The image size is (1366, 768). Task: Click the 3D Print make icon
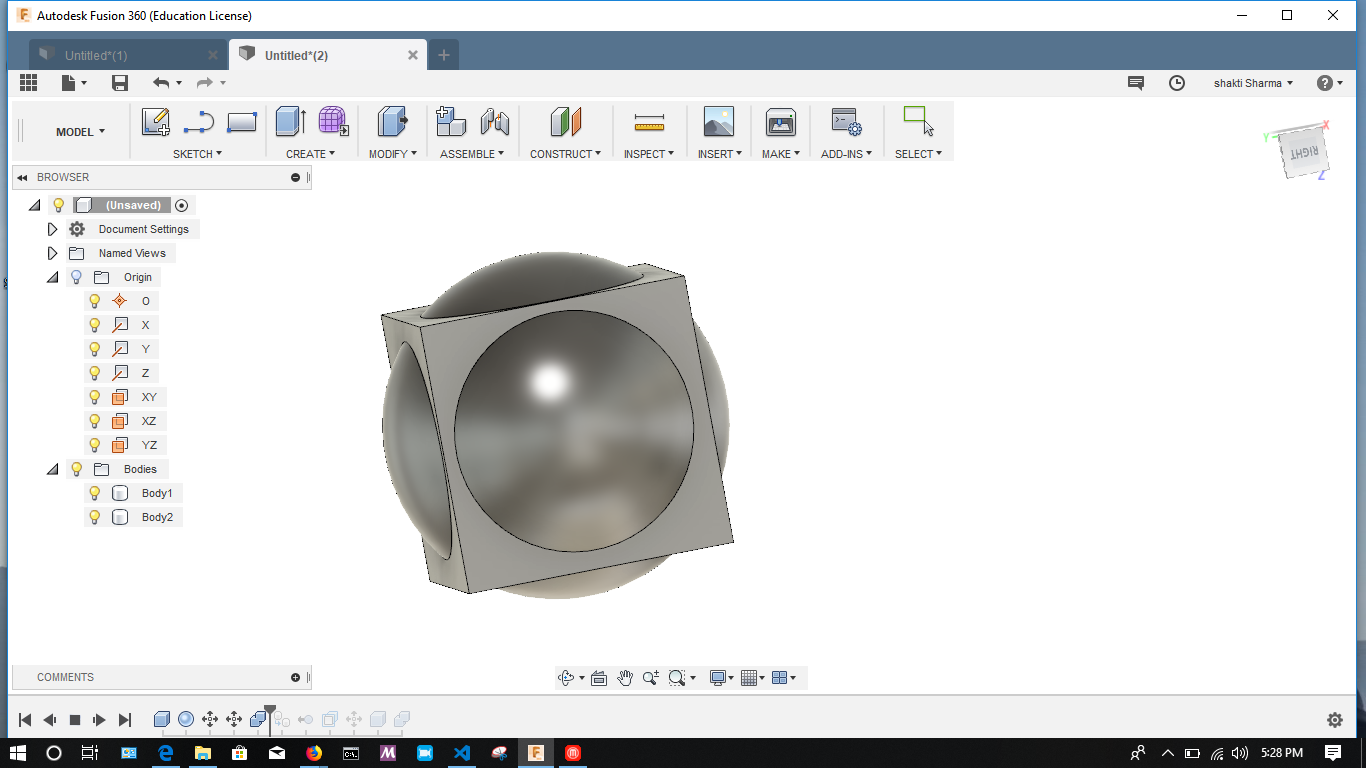click(780, 122)
